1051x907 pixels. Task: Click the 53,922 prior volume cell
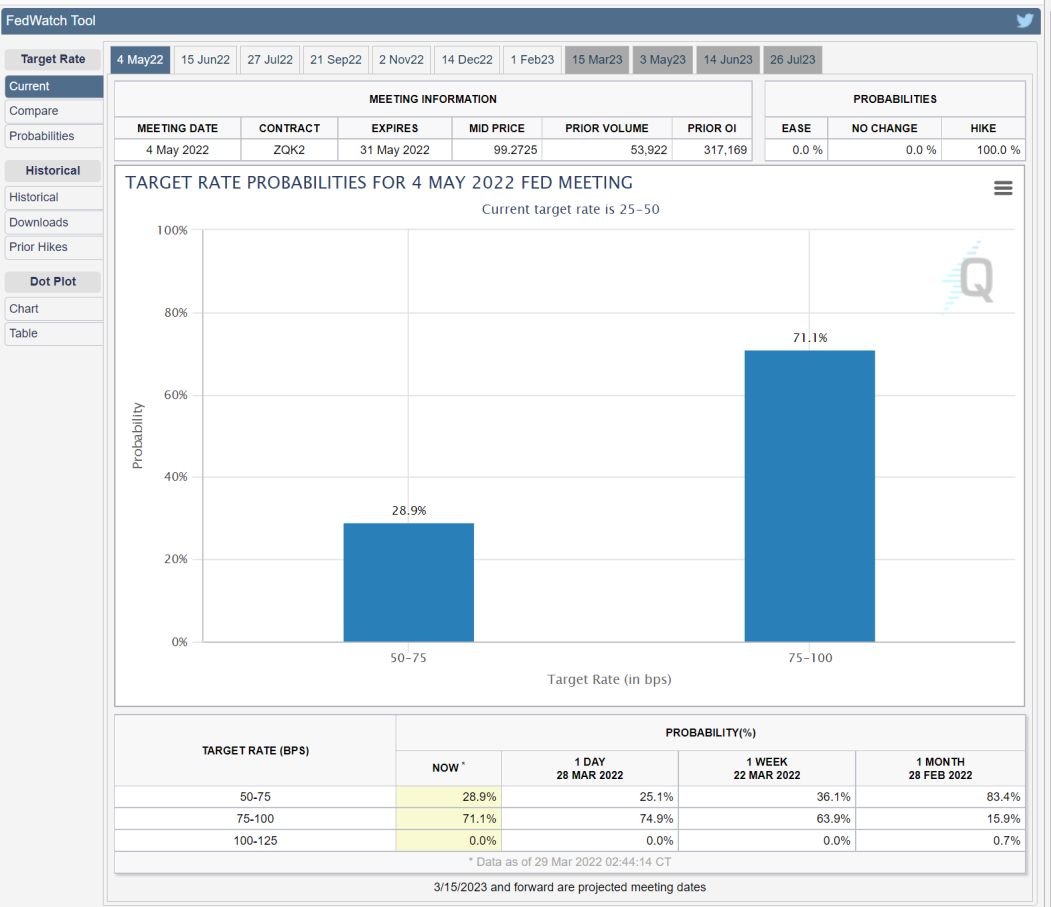pos(607,150)
